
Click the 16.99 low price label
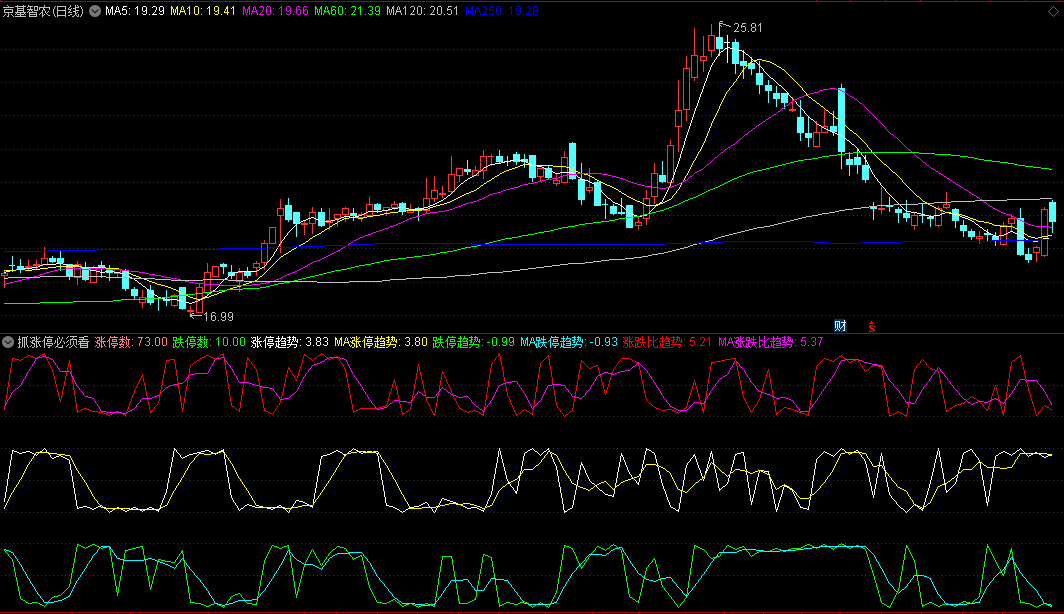point(218,316)
